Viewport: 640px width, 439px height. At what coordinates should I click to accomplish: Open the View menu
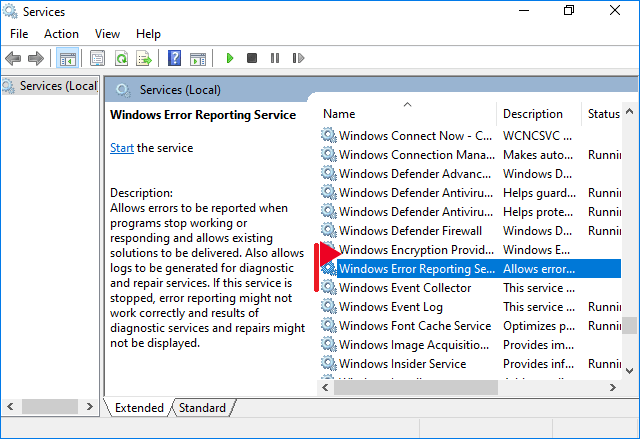pyautogui.click(x=107, y=34)
